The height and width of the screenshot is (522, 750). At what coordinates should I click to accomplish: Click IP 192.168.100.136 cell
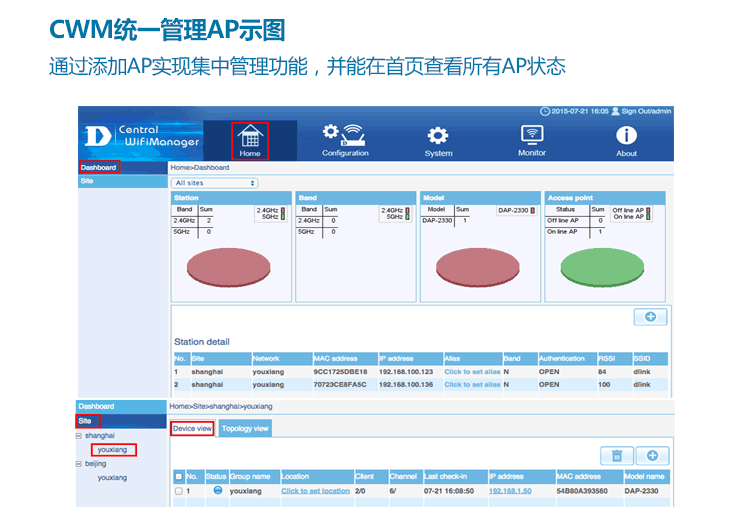coord(406,385)
